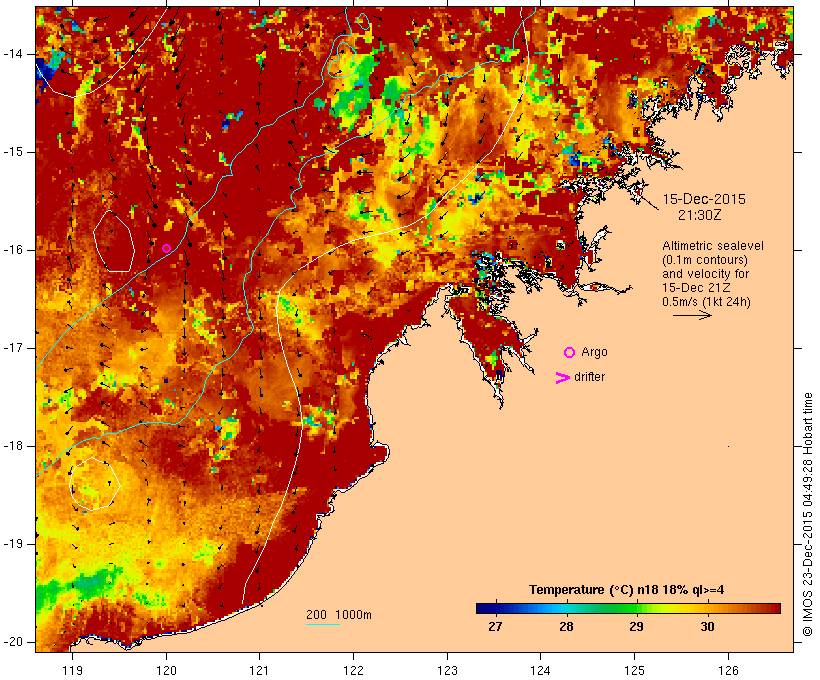Click the 'Temperature (°C) n18 18% ql>=4' title

[x=627, y=590]
